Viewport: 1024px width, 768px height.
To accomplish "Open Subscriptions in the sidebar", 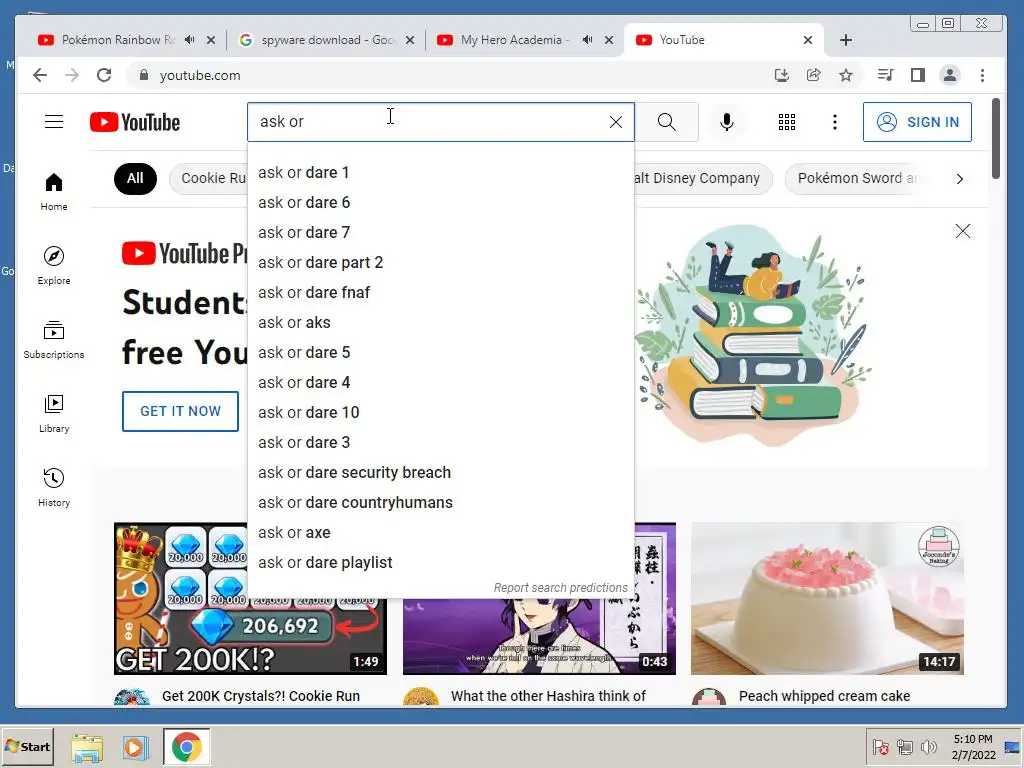I will tap(54, 340).
